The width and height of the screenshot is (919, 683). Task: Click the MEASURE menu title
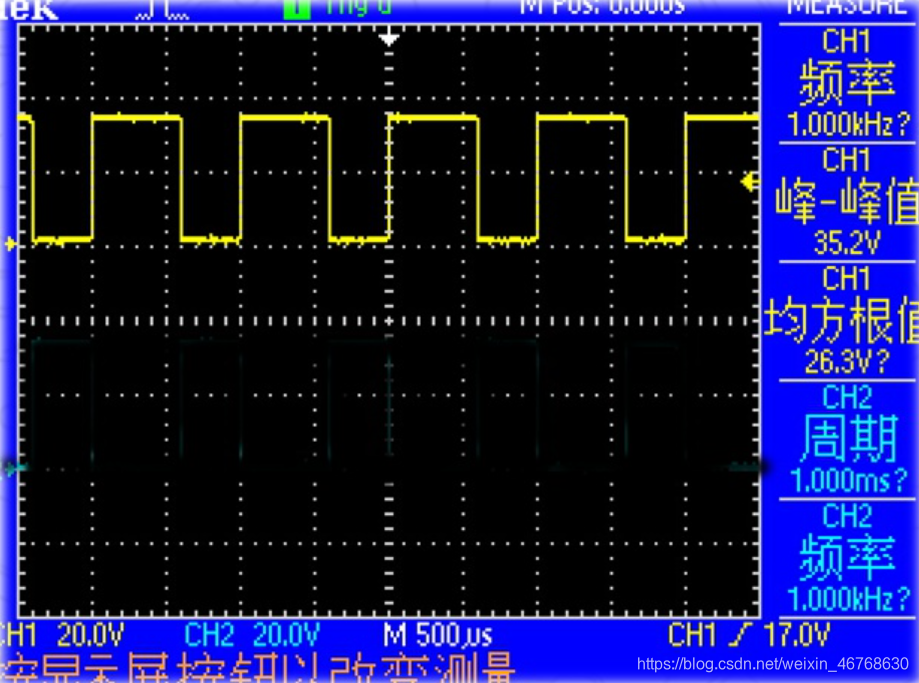pos(848,7)
